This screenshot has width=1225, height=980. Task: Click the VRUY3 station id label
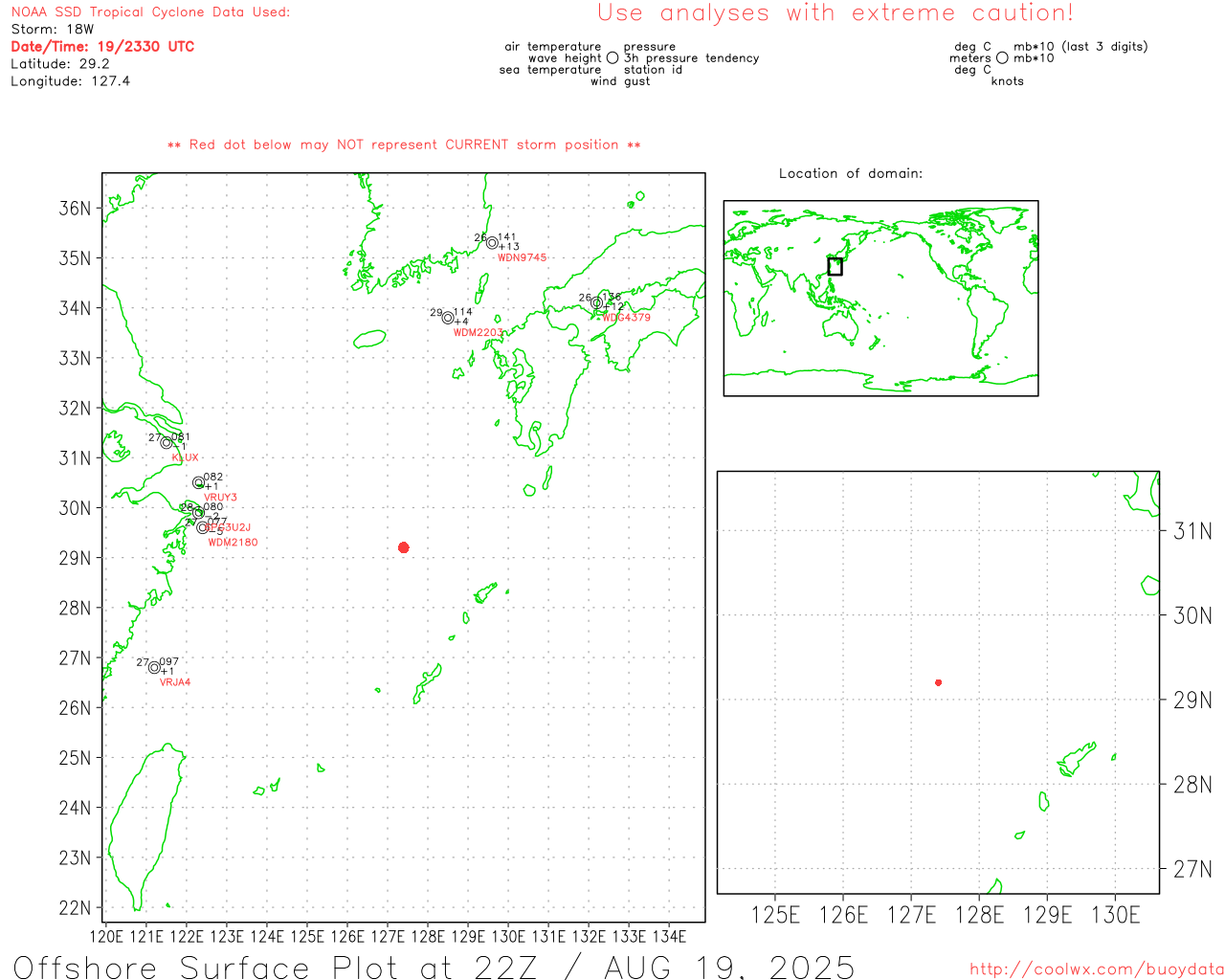221,498
